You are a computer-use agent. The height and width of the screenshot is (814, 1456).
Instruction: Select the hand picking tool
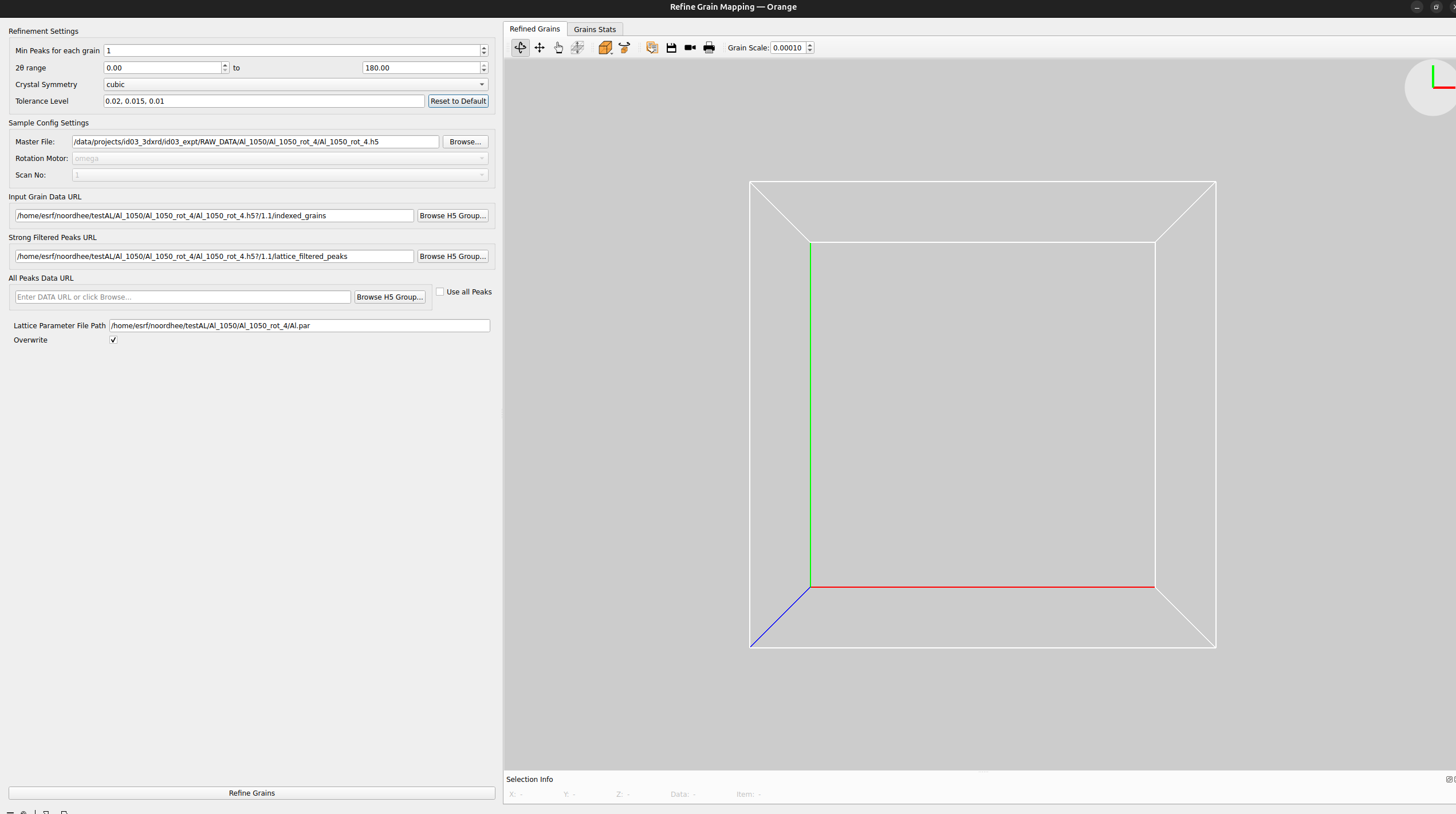click(558, 48)
